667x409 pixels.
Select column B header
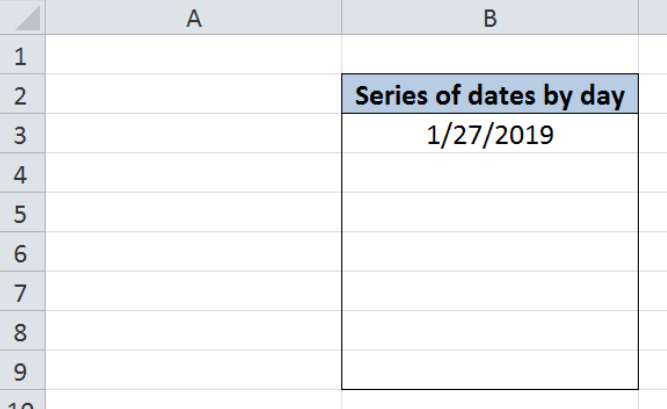[x=490, y=17]
